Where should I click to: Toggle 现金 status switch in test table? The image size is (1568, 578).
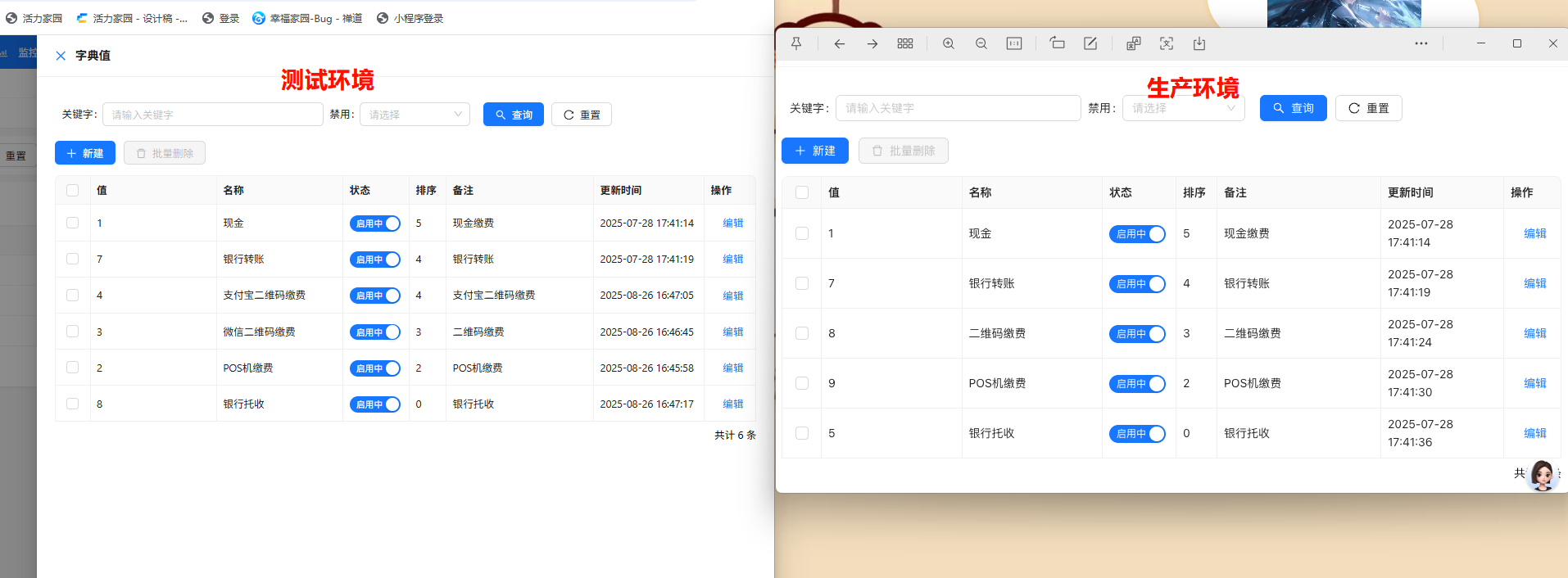375,224
